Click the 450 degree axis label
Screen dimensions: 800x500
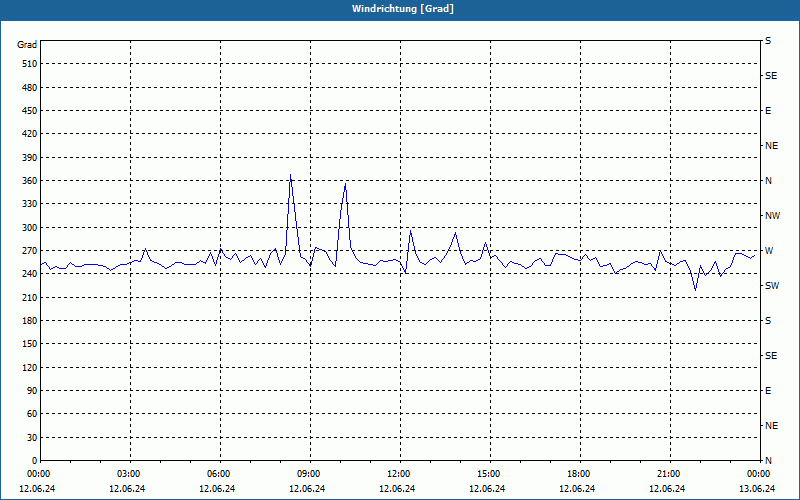[30, 111]
